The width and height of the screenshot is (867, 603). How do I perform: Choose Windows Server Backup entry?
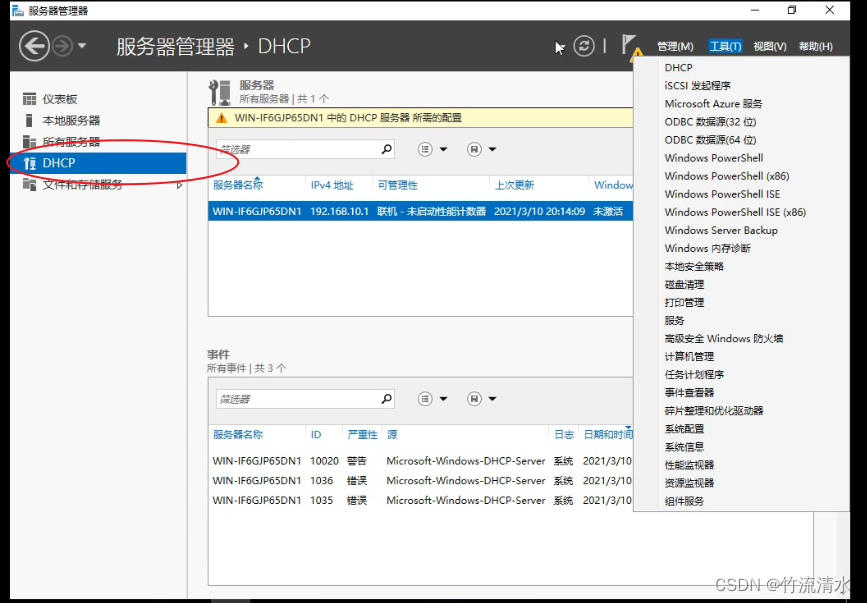pos(721,230)
